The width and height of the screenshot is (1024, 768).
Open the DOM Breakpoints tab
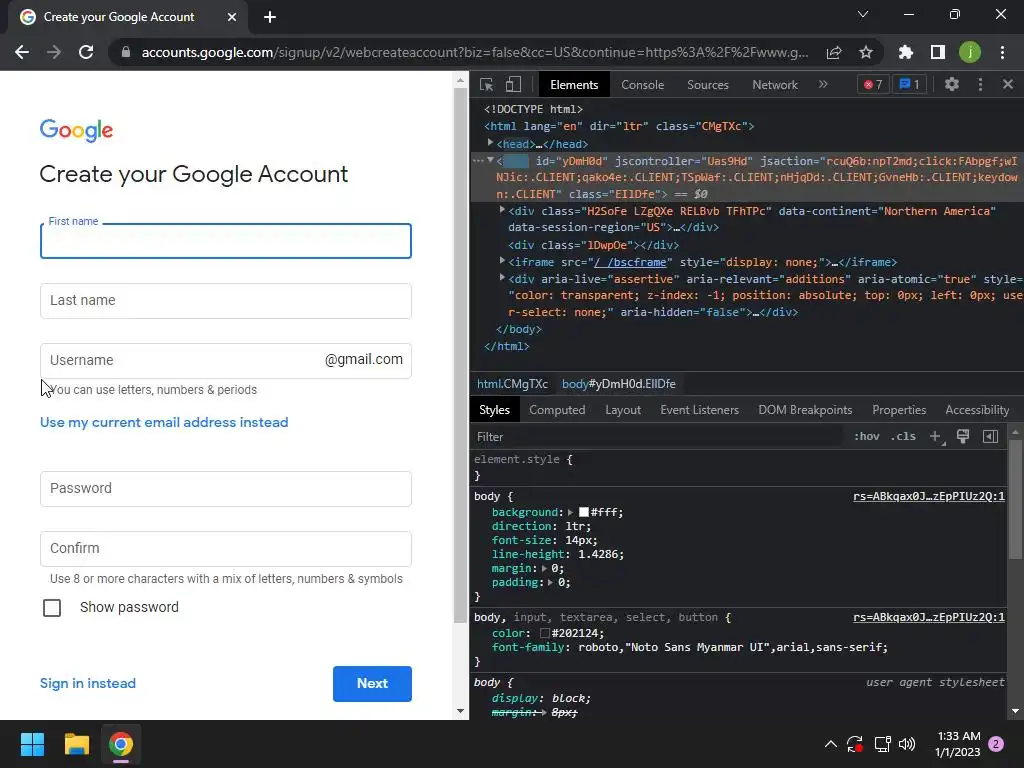pos(805,409)
